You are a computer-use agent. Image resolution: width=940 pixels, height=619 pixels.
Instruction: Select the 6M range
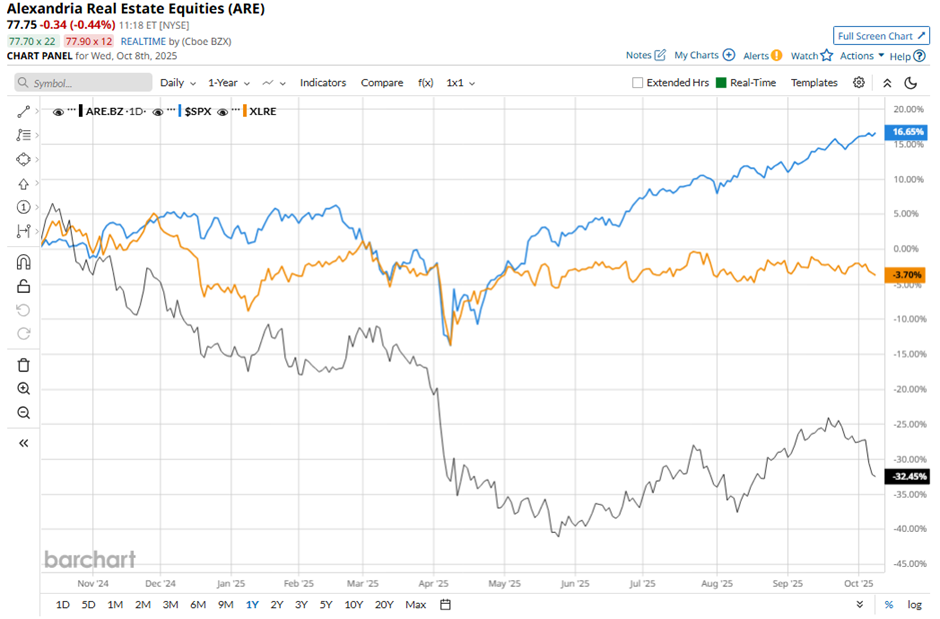coord(198,605)
